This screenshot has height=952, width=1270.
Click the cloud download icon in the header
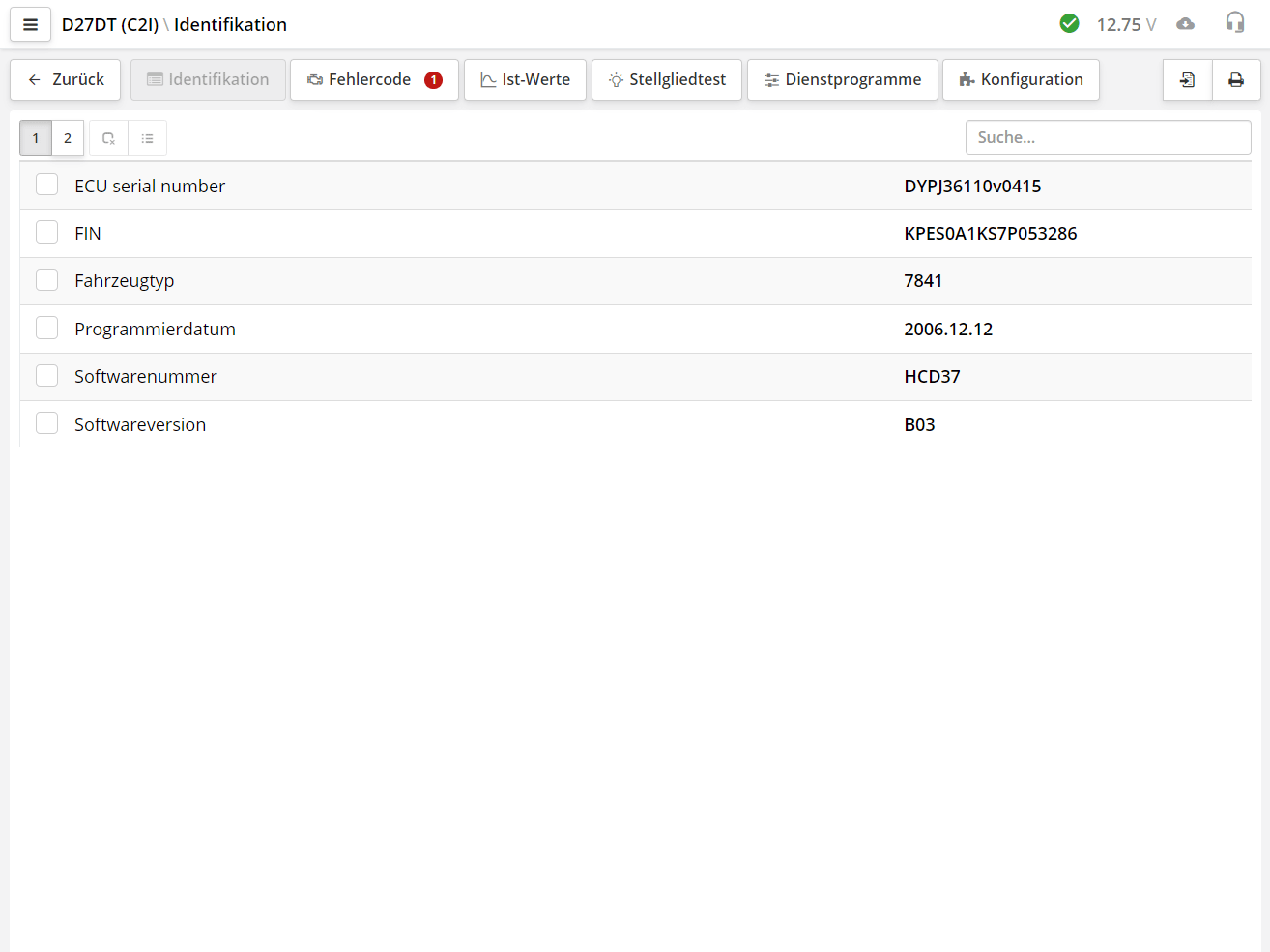1185,24
